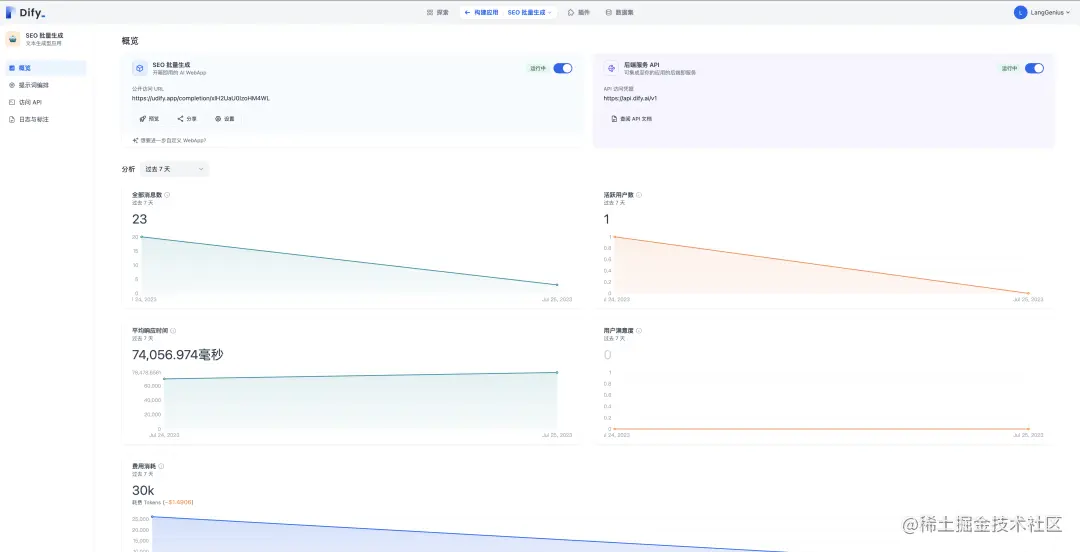Select 访问 API in the sidebar
Screen dimensions: 1080x552
pos(45,102)
